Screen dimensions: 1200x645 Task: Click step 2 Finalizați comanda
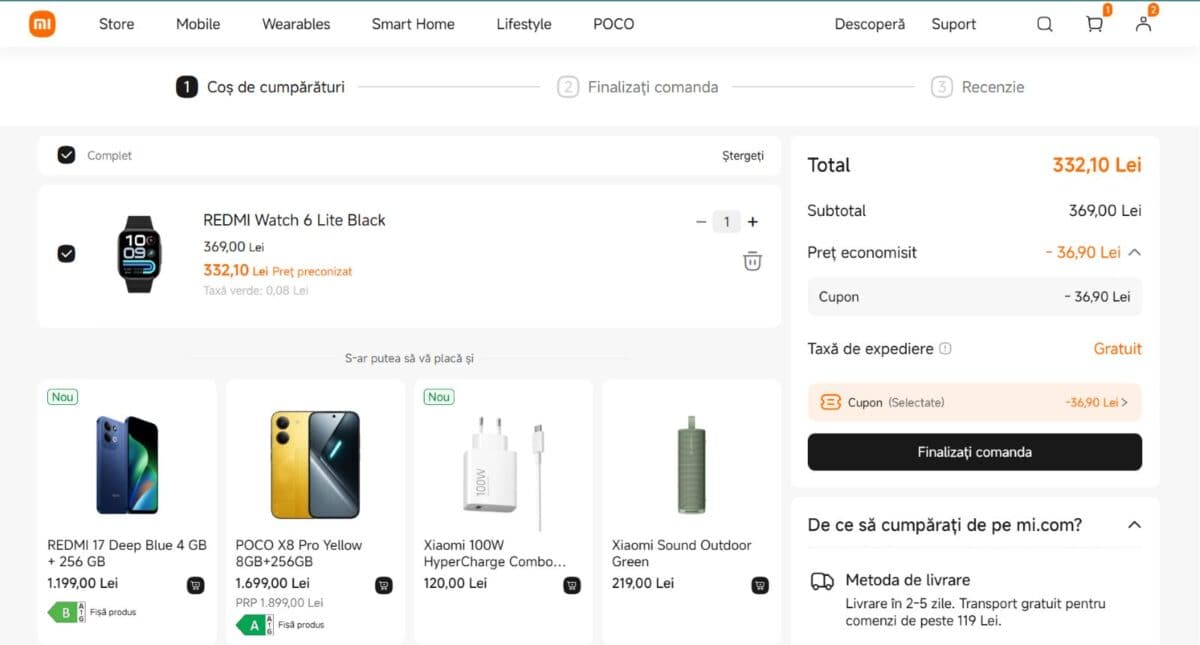[x=637, y=87]
